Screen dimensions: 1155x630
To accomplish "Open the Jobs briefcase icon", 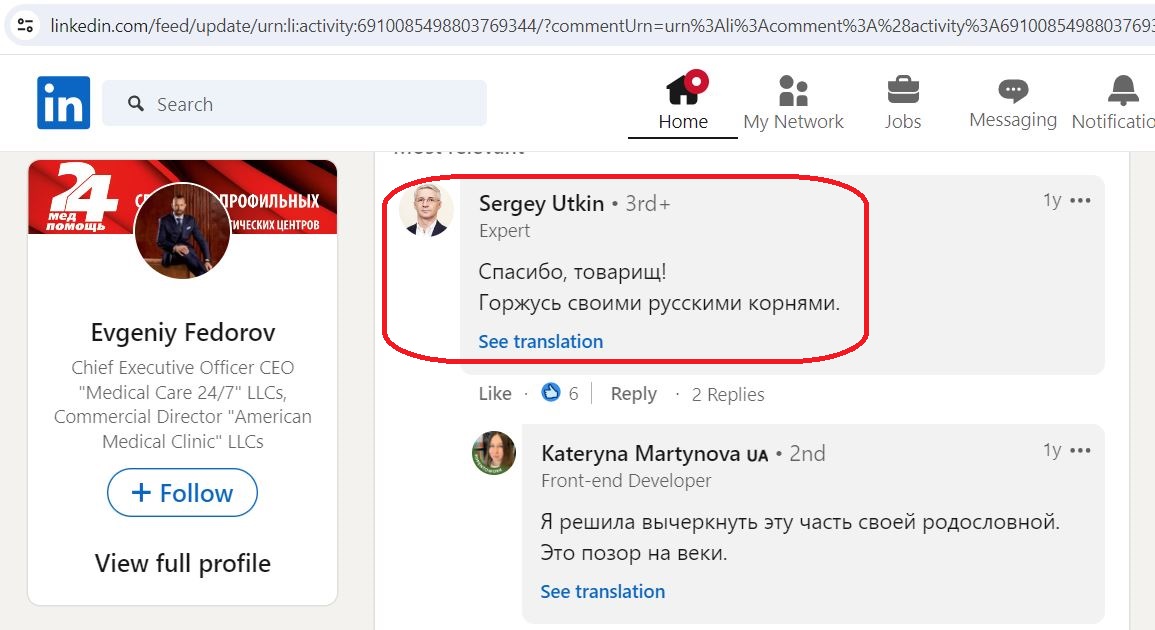I will (x=903, y=90).
